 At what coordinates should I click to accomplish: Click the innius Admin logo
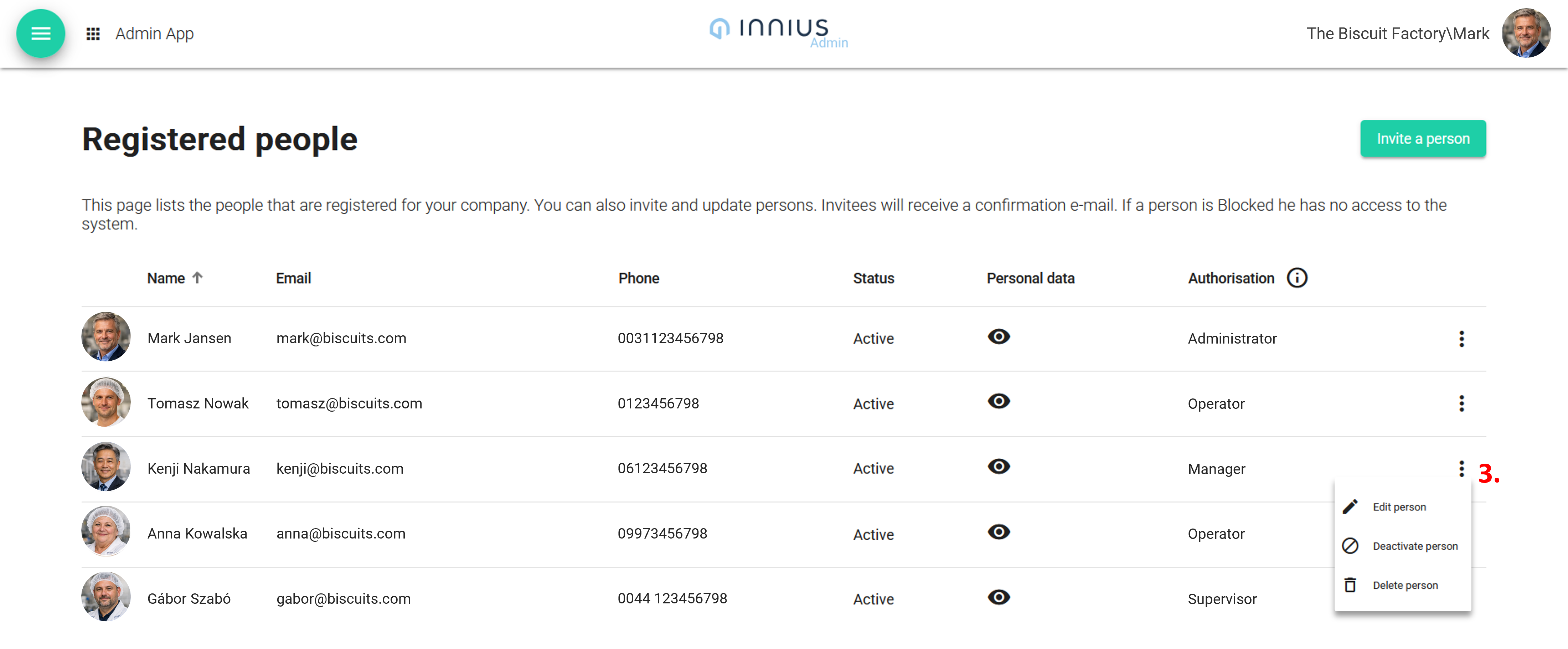coord(778,32)
